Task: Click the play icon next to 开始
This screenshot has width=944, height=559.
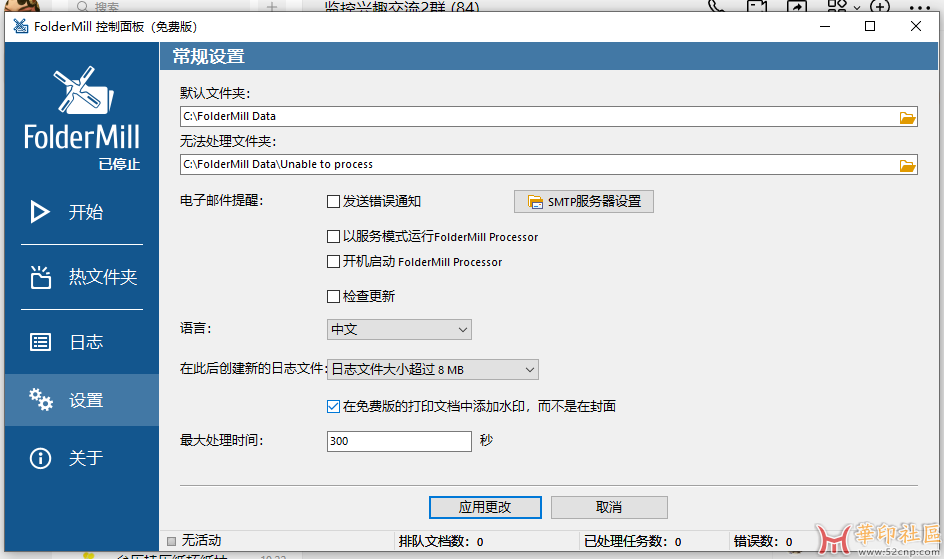Action: [40, 212]
